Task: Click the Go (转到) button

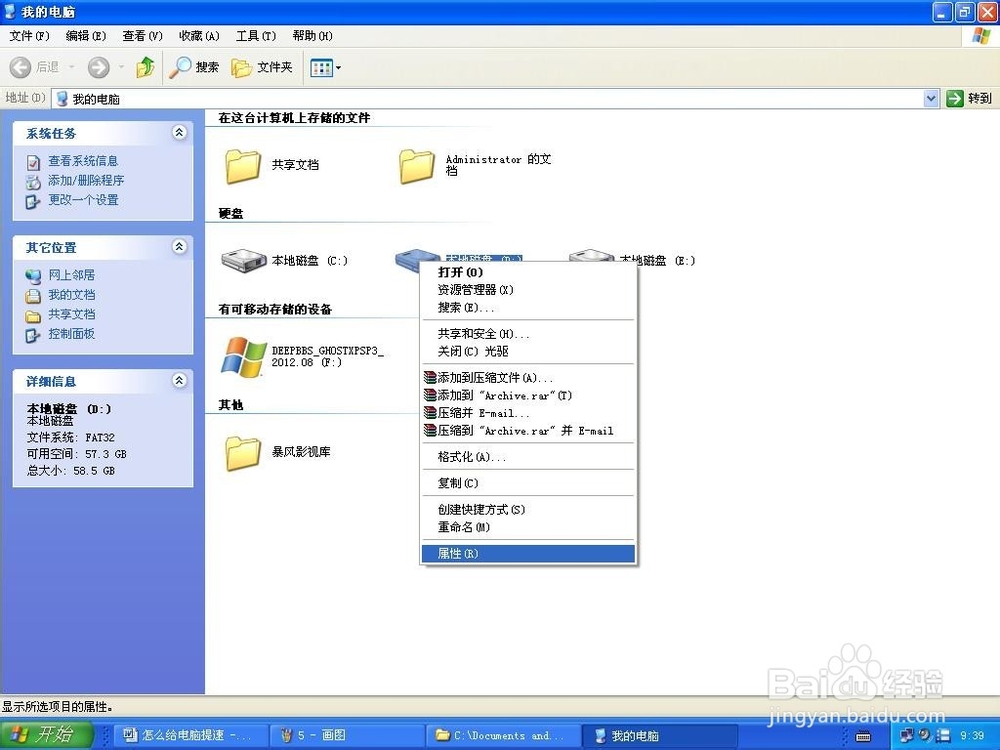Action: click(x=969, y=98)
